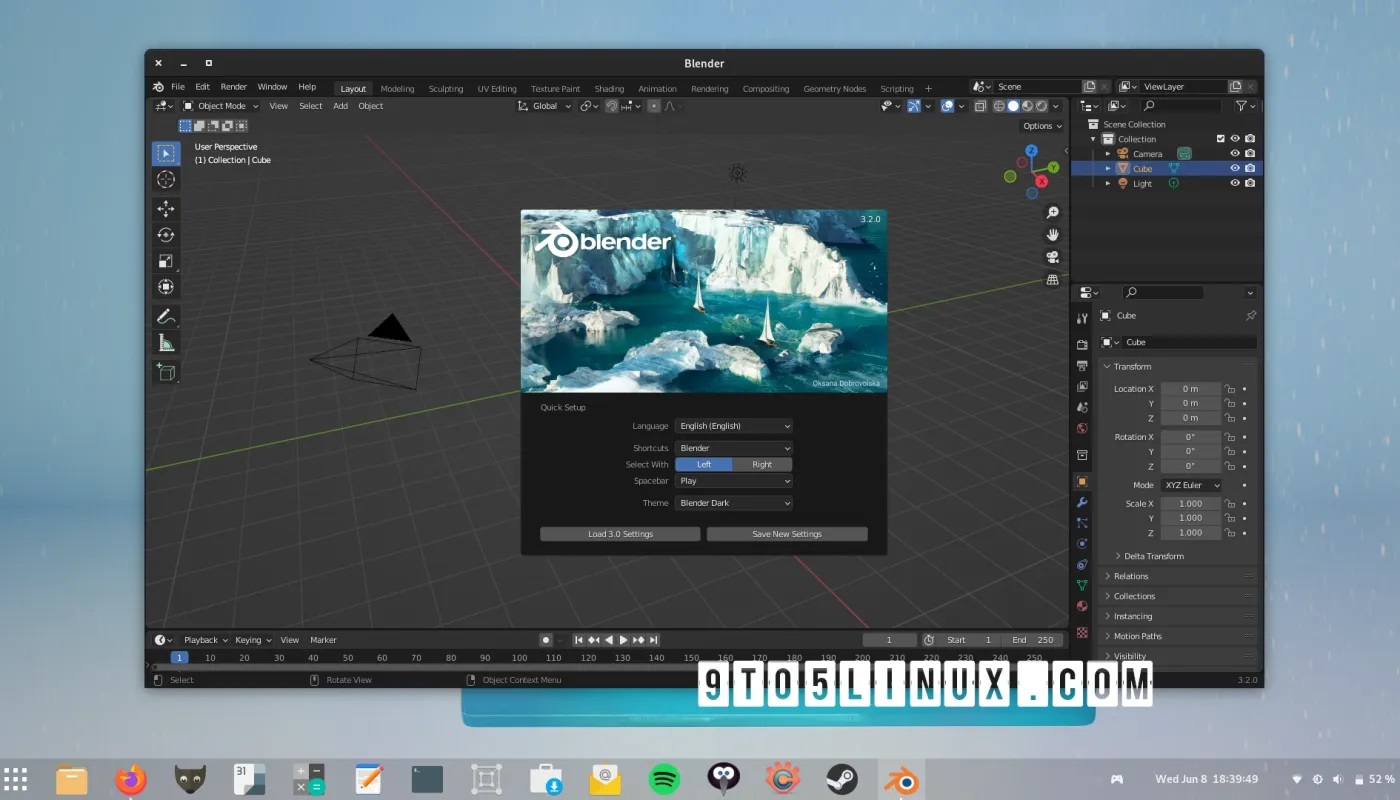Screen dimensions: 1400x800
Task: Hide the Camera in viewport
Action: [x=1235, y=154]
